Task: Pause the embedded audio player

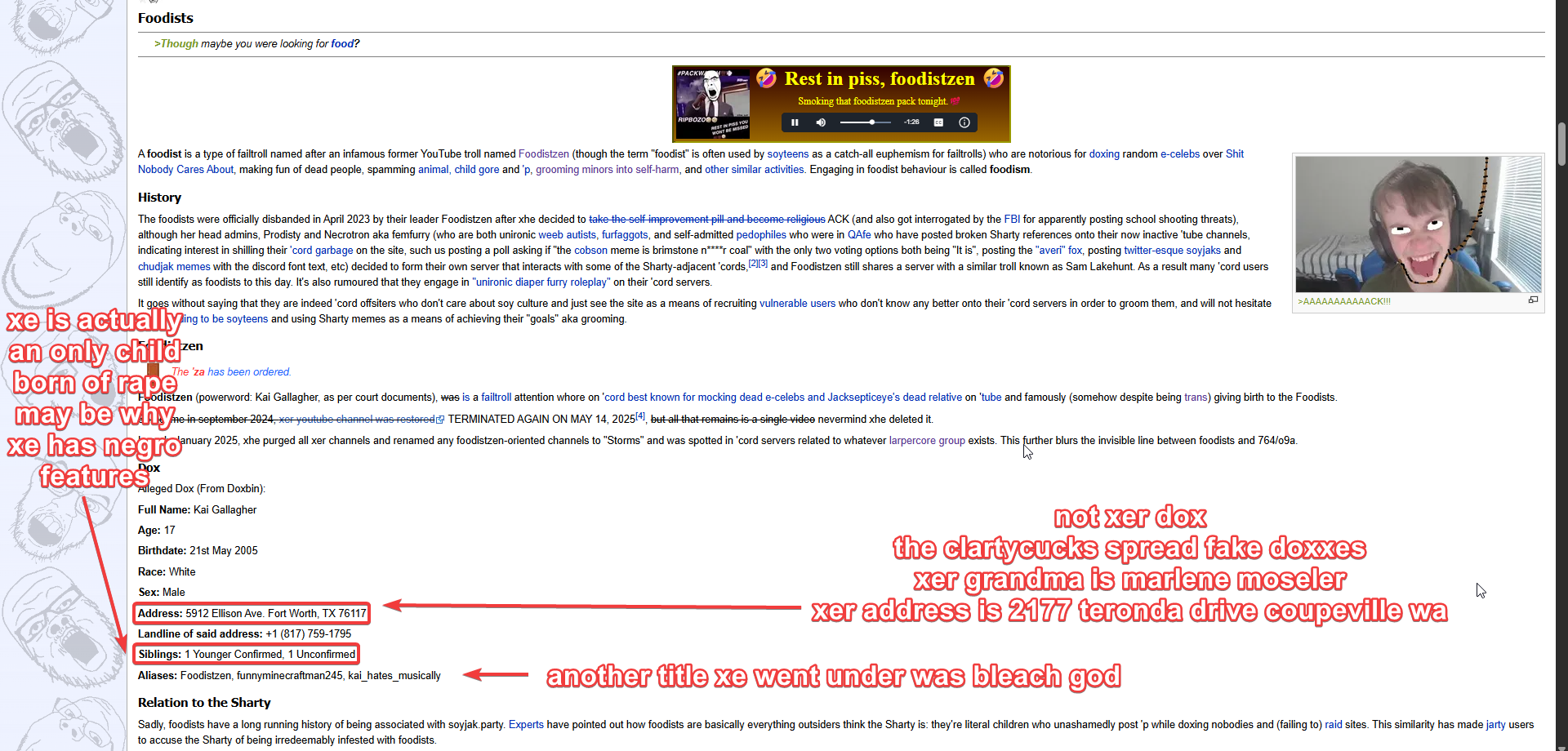Action: tap(795, 122)
